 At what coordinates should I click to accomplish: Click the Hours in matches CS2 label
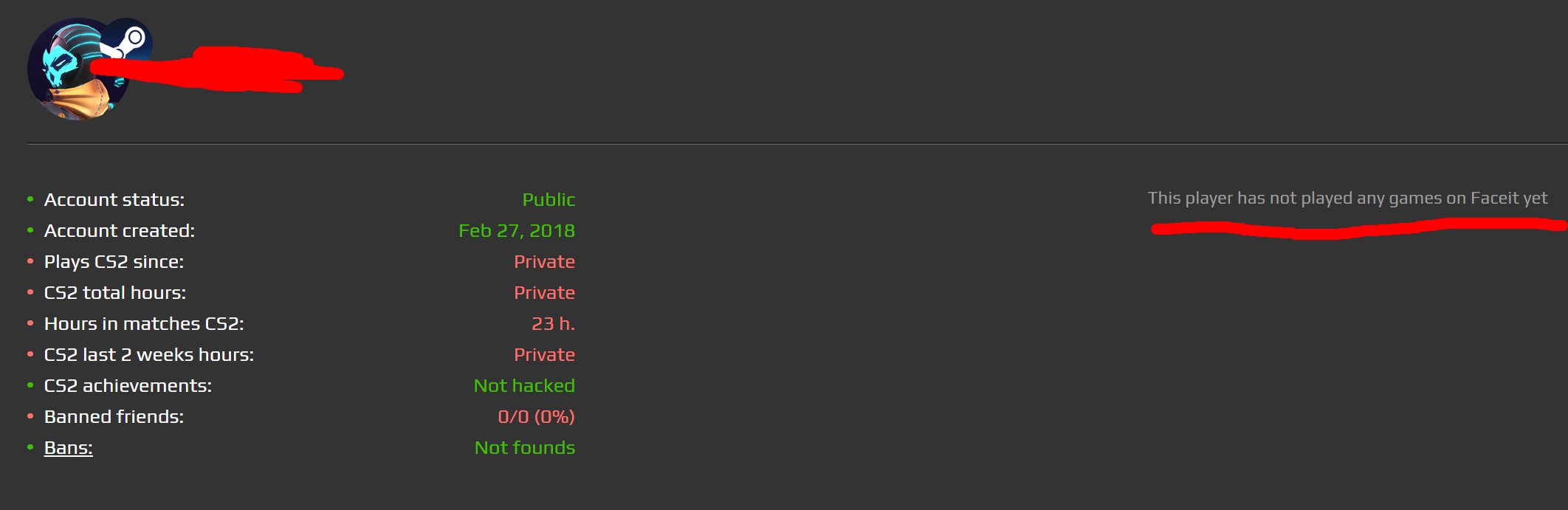pos(144,324)
